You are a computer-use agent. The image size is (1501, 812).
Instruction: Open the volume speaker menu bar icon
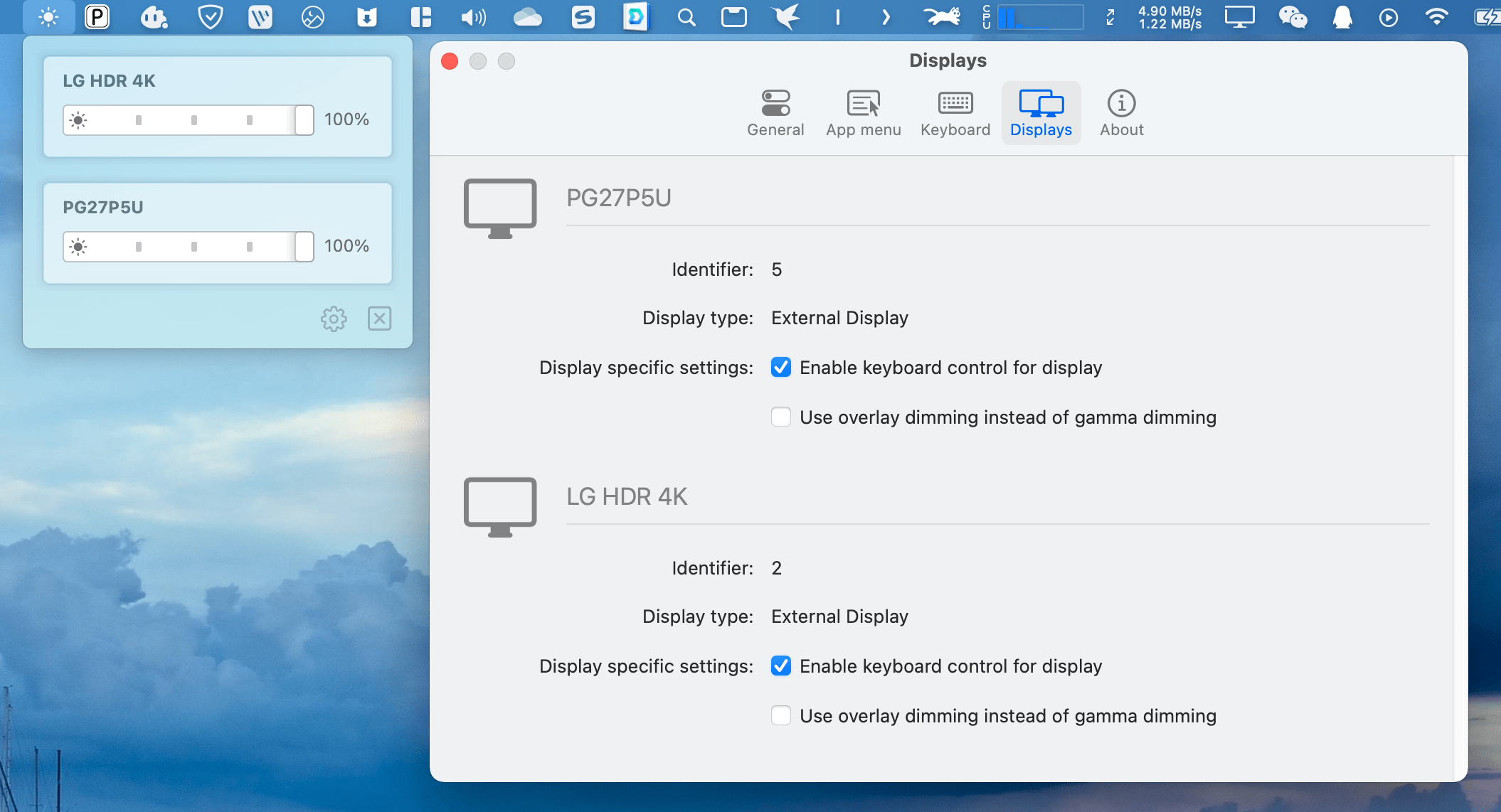pyautogui.click(x=473, y=17)
